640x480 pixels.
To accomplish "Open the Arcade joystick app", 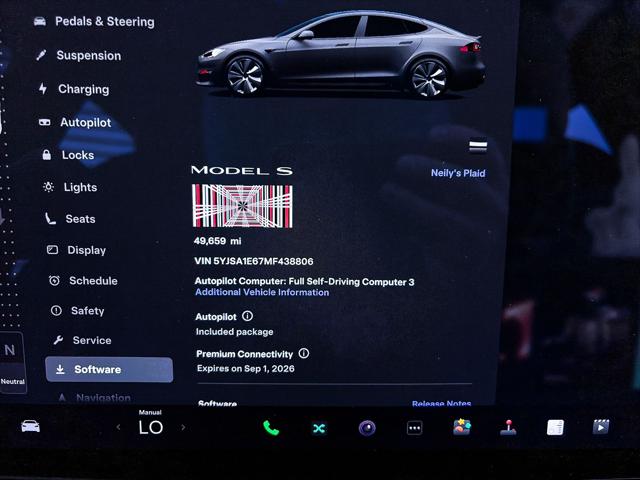I will tap(508, 428).
